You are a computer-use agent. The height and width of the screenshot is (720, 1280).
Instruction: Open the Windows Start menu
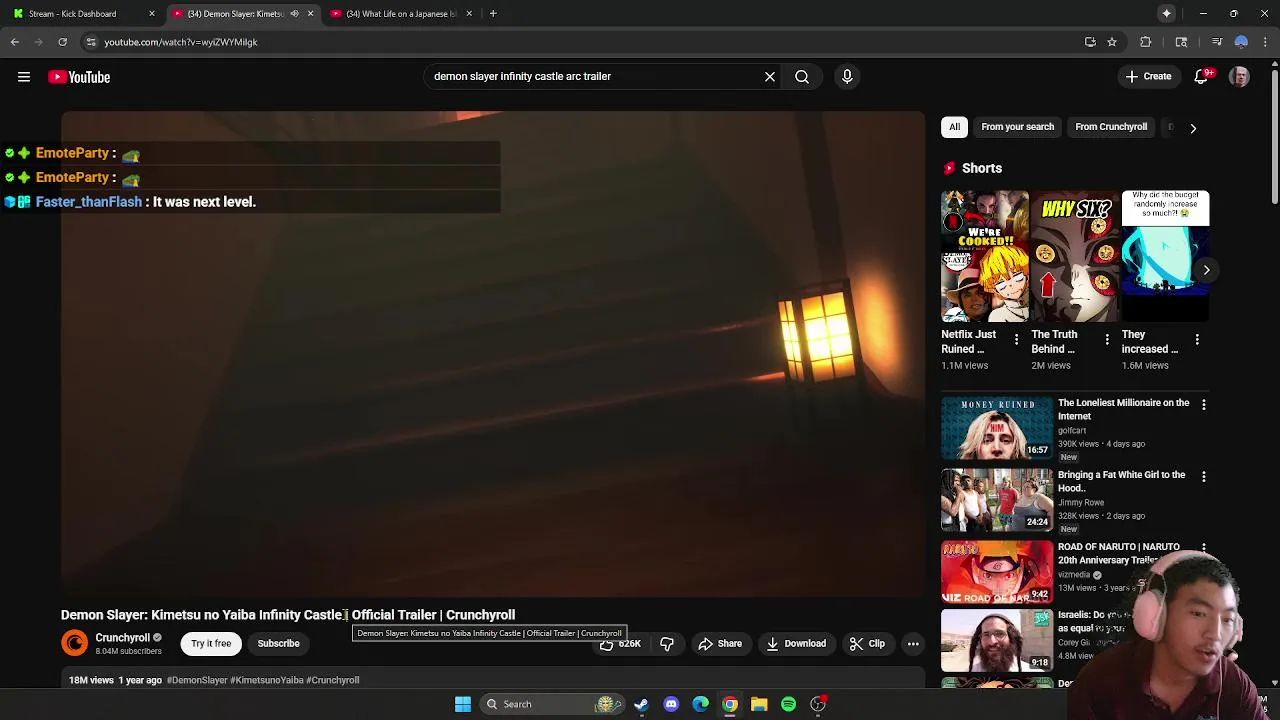click(463, 704)
